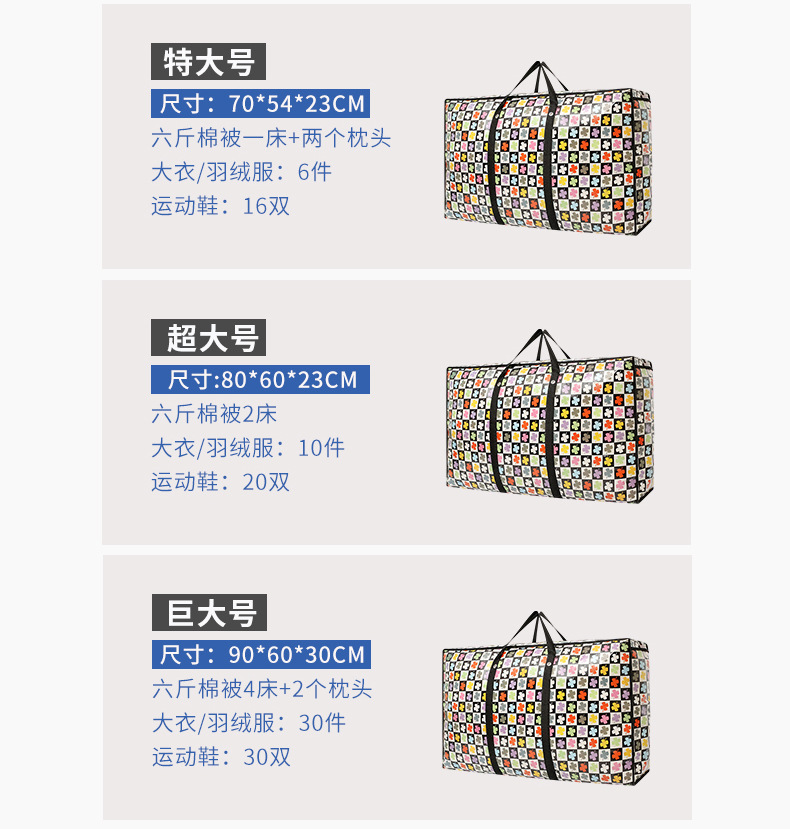Select the 巨大号 size label
790x829 pixels.
(x=209, y=613)
